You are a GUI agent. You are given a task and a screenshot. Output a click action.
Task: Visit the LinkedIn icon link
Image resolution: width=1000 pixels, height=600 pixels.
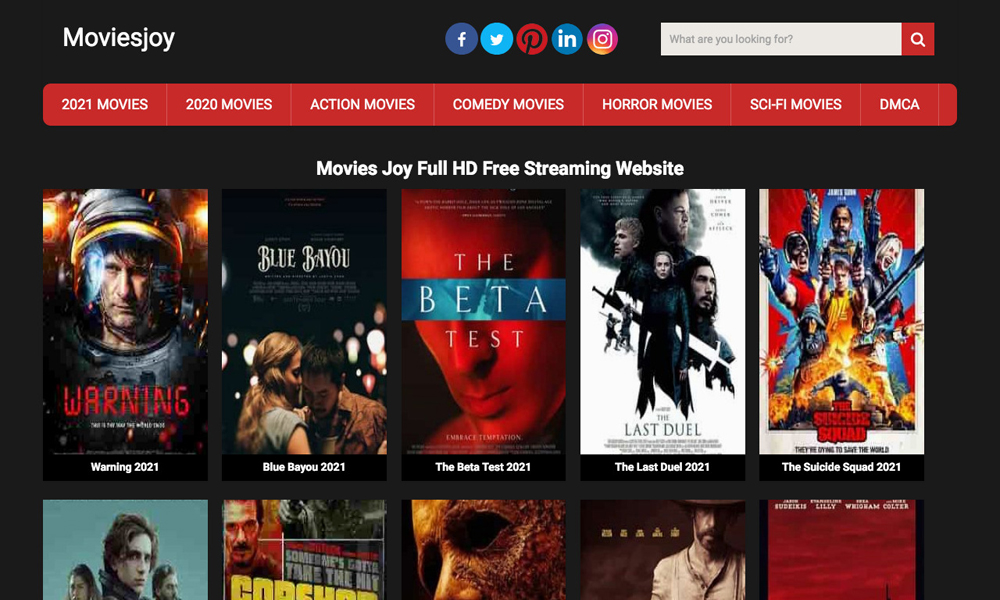pyautogui.click(x=567, y=40)
